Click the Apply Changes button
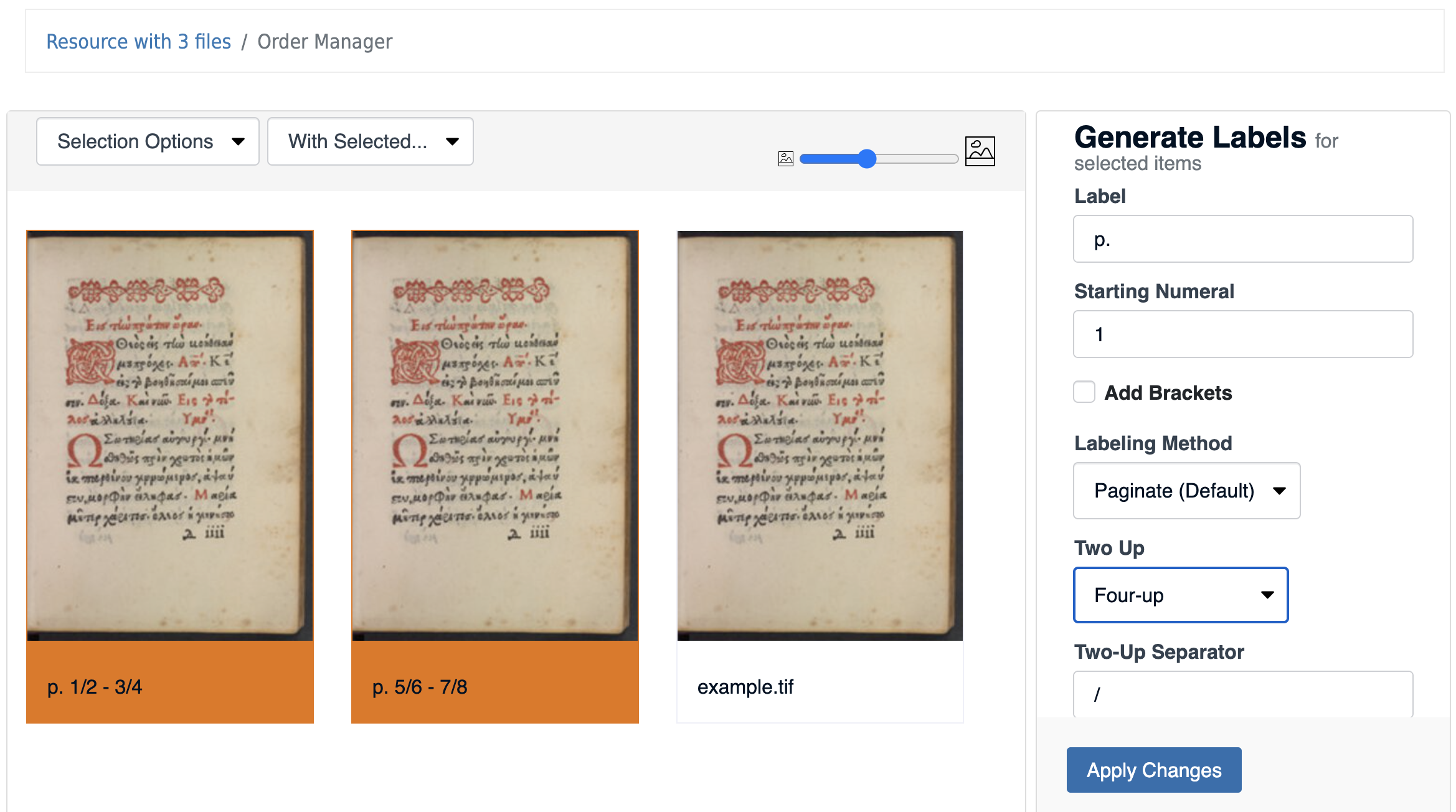This screenshot has height=812, width=1456. 1153,770
